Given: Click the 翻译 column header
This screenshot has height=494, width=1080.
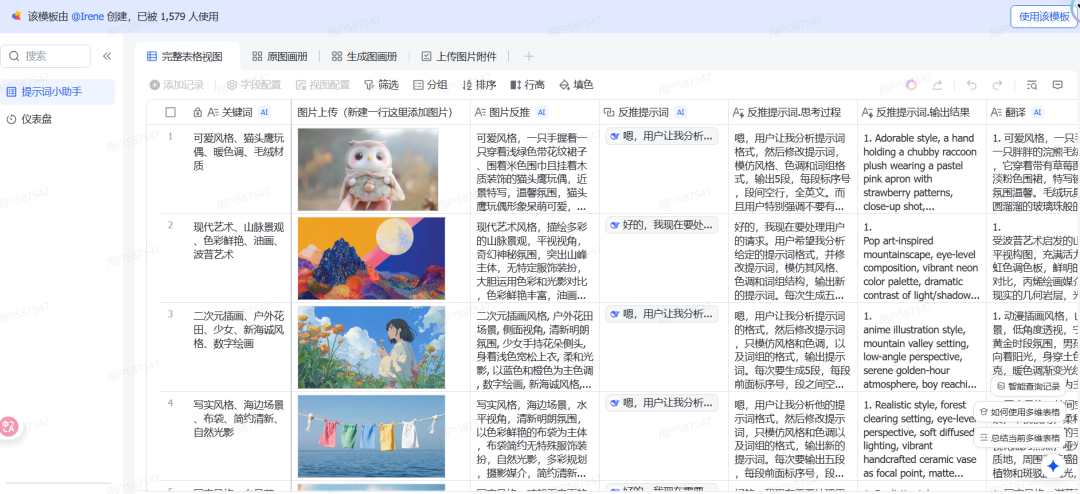Looking at the screenshot, I should (x=1032, y=112).
